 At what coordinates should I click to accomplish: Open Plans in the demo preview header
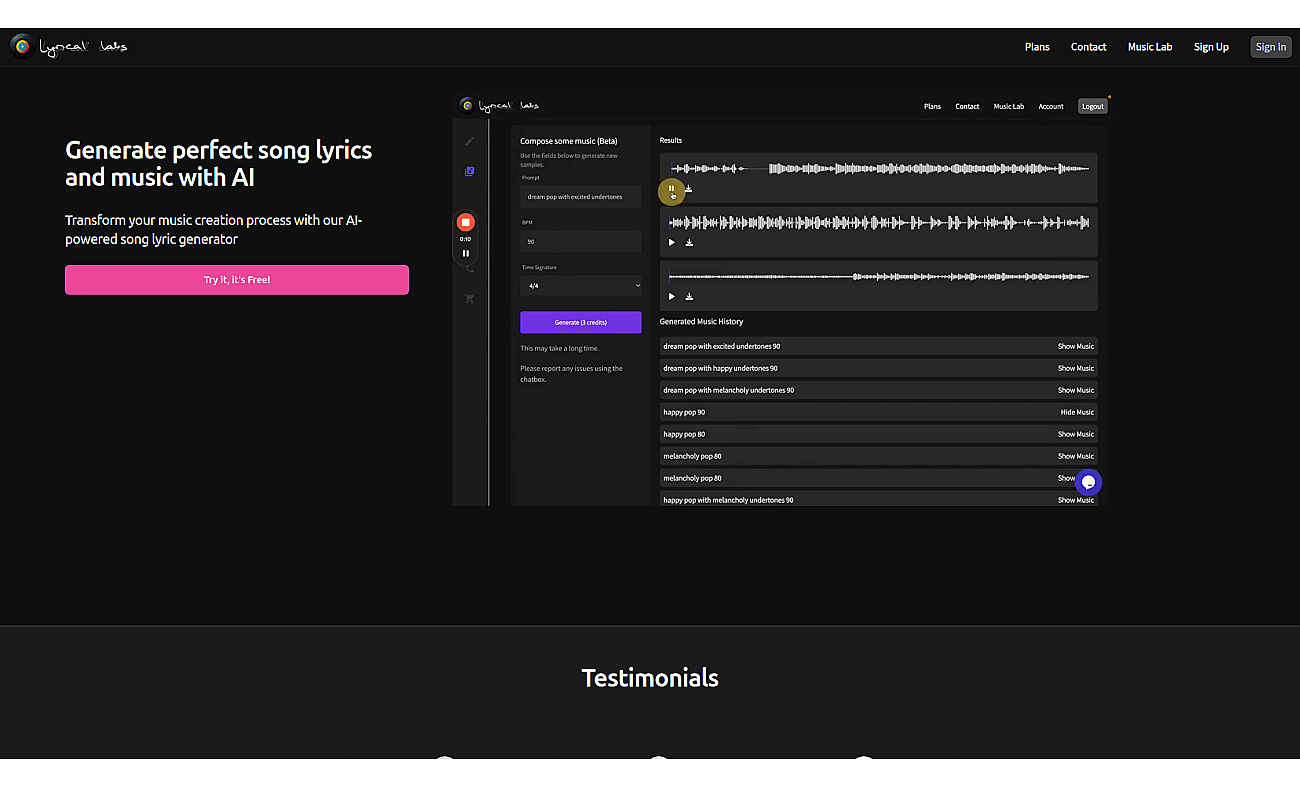click(x=932, y=106)
